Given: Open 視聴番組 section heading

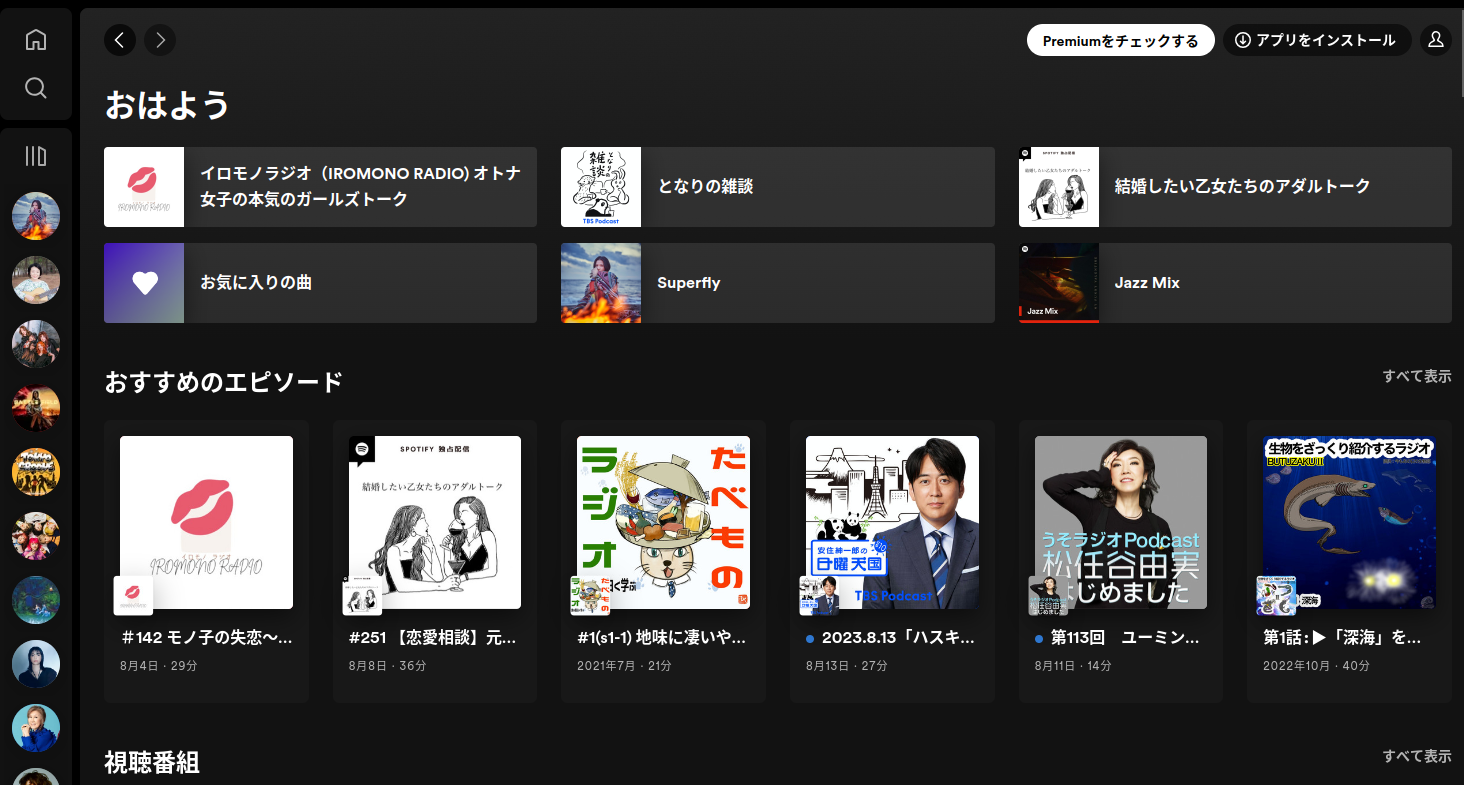Looking at the screenshot, I should (152, 763).
